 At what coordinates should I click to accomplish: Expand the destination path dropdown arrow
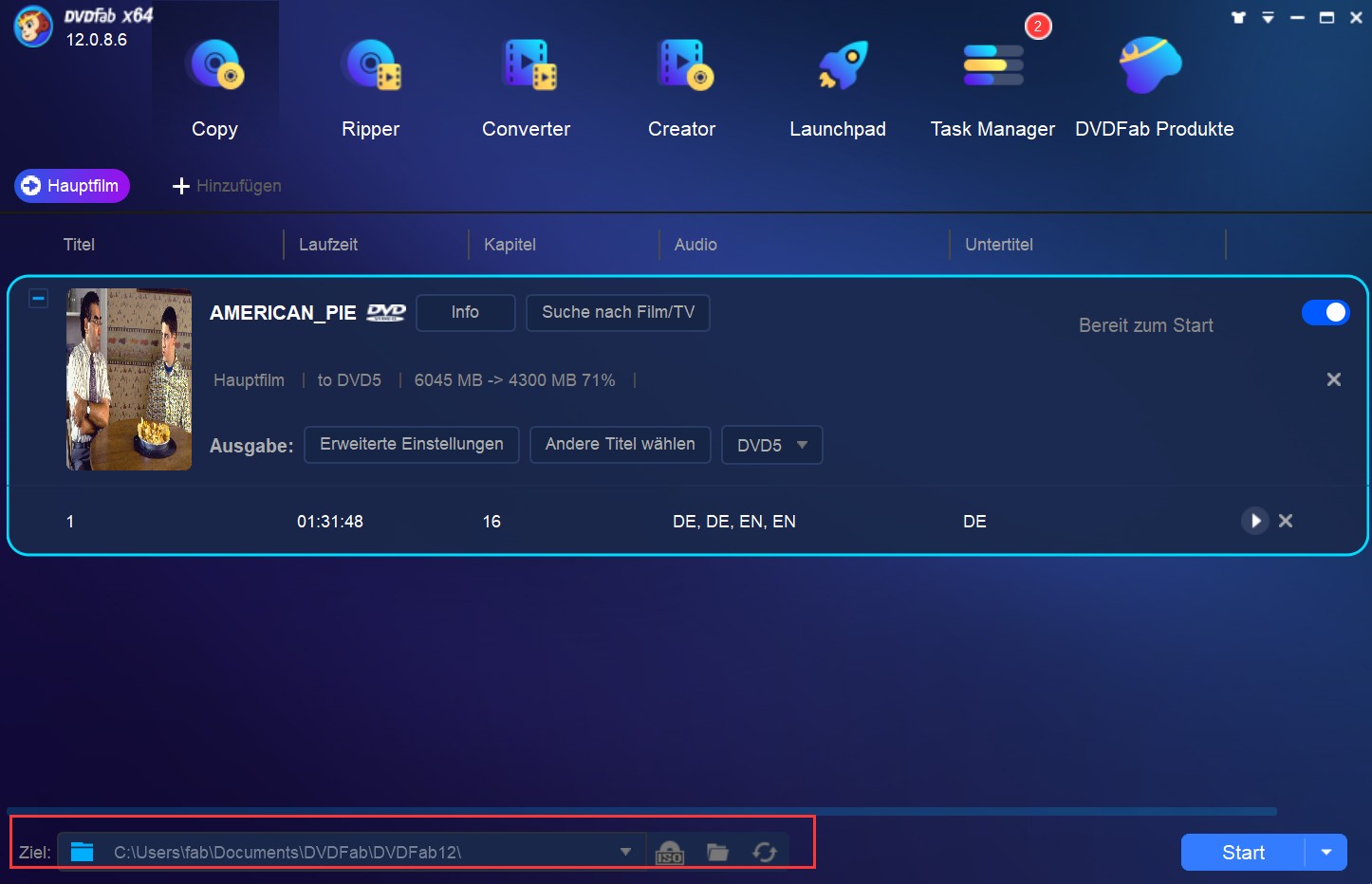click(x=625, y=852)
